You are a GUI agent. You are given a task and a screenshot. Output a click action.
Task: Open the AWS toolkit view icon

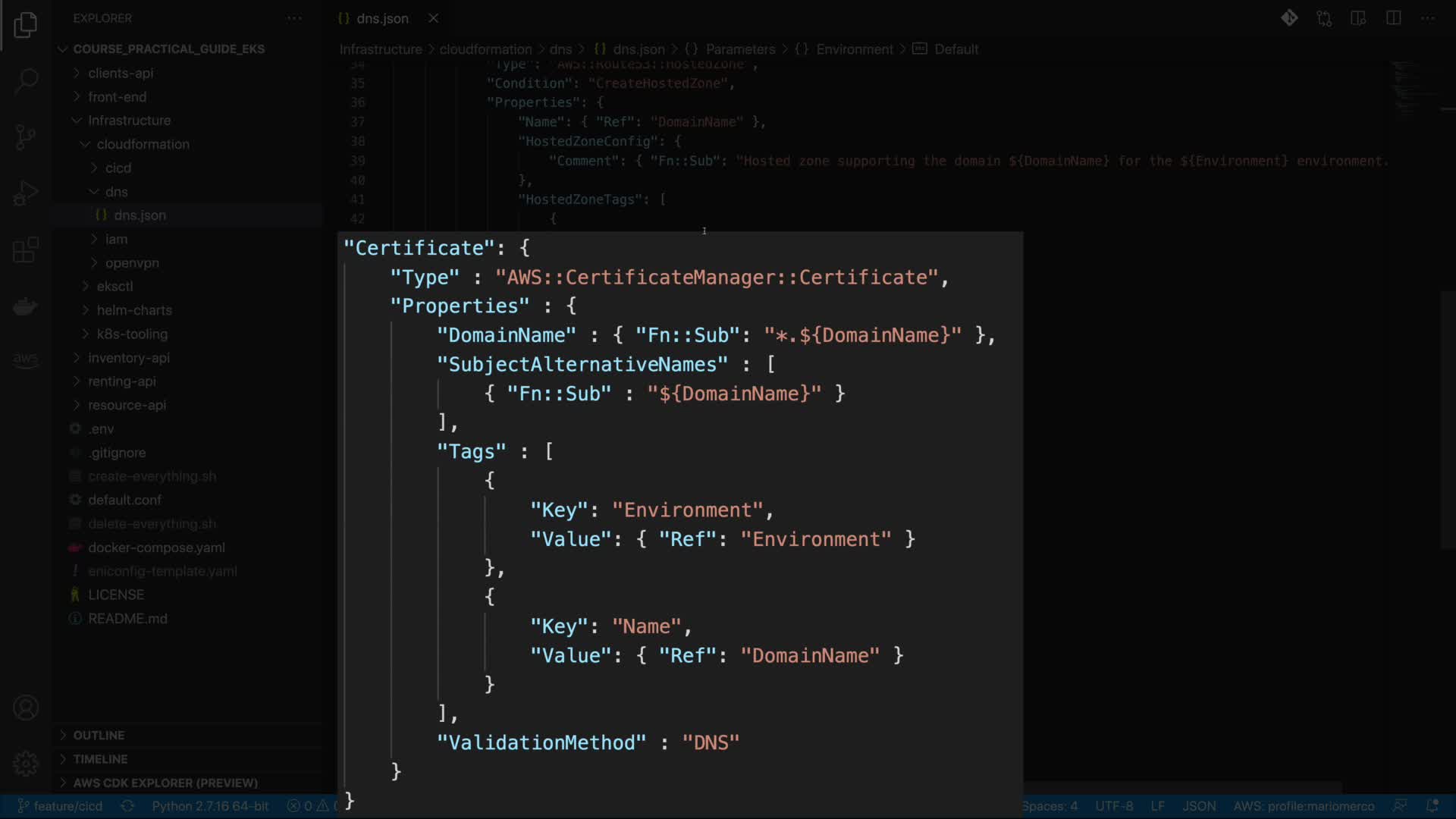(25, 359)
